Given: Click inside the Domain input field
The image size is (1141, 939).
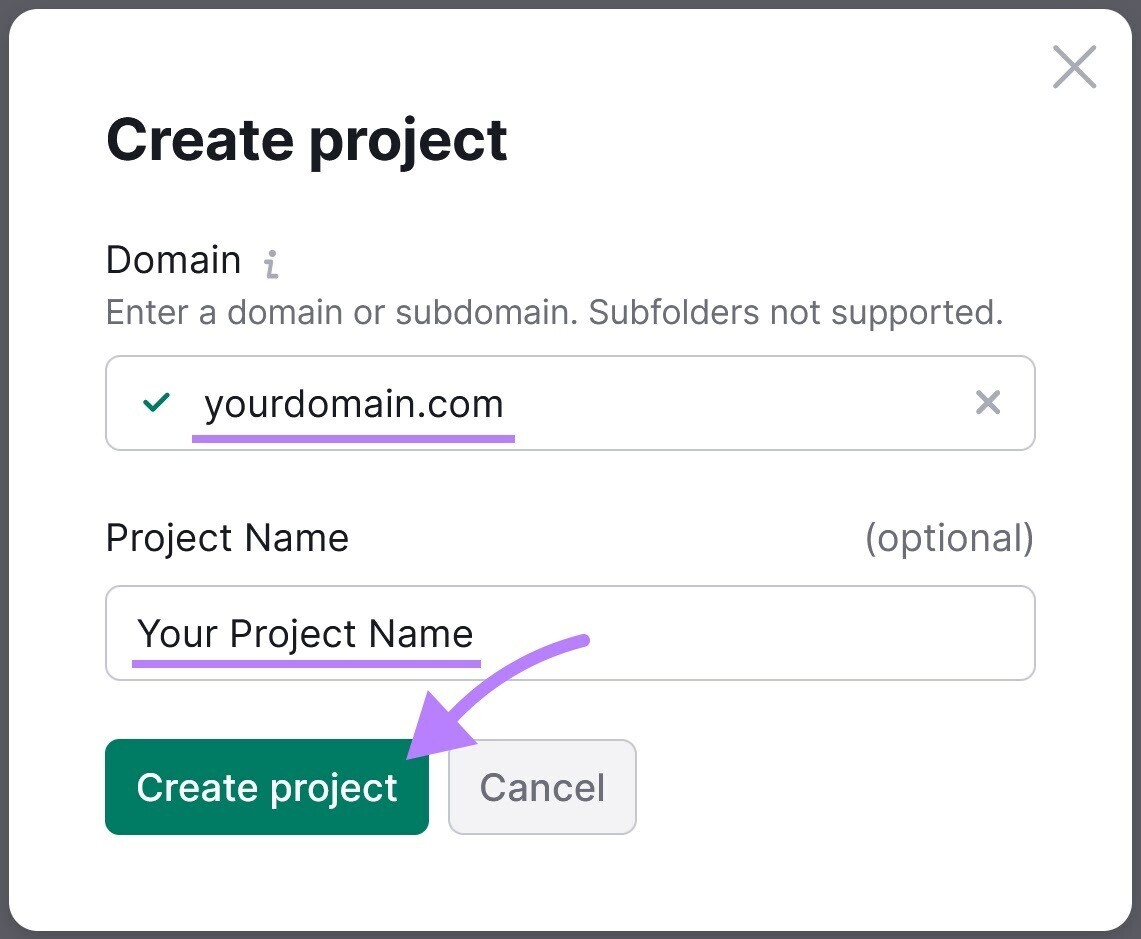Looking at the screenshot, I should click(600, 403).
